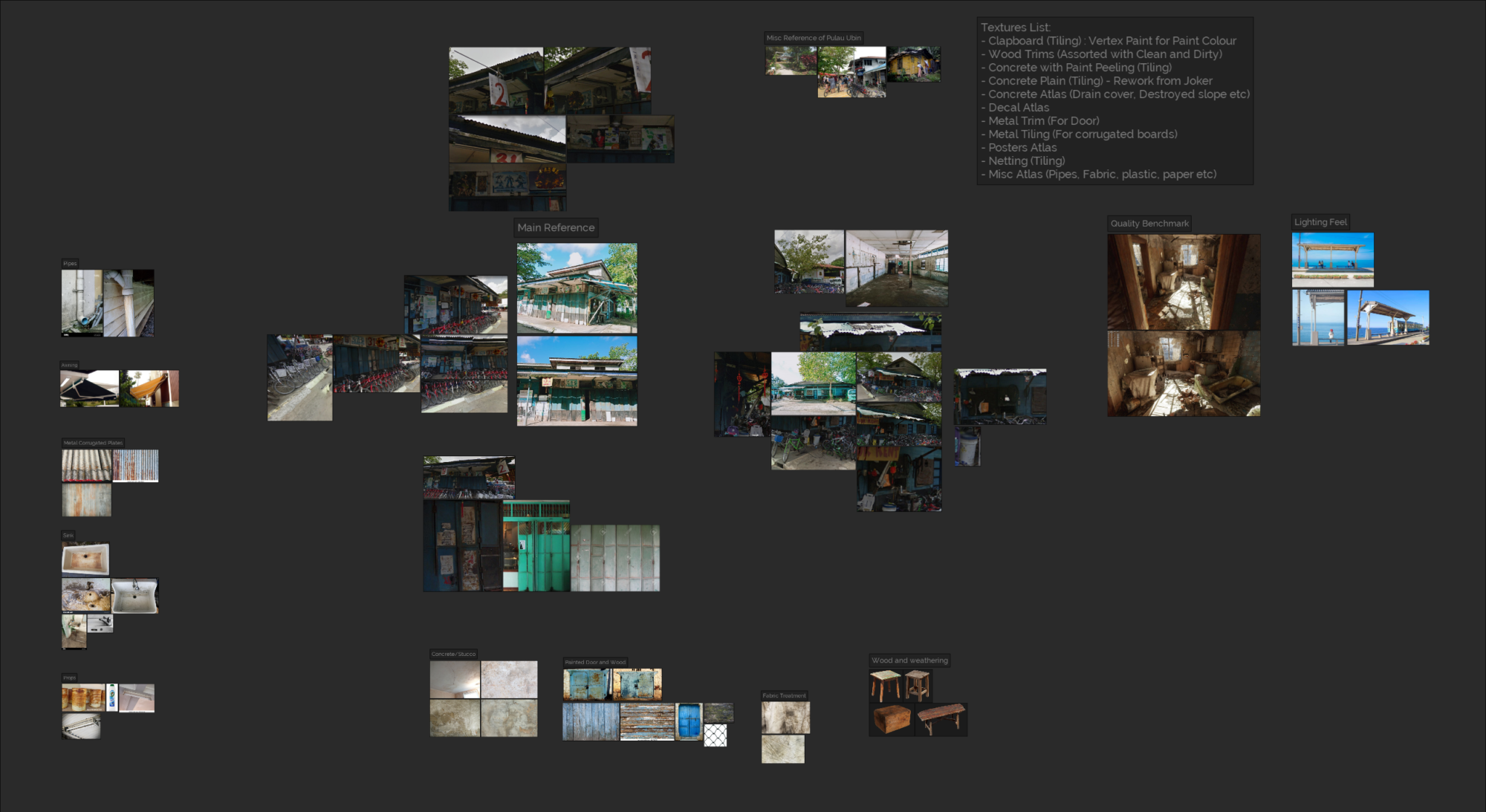Click the 'Wood and weathering' header

click(x=909, y=660)
